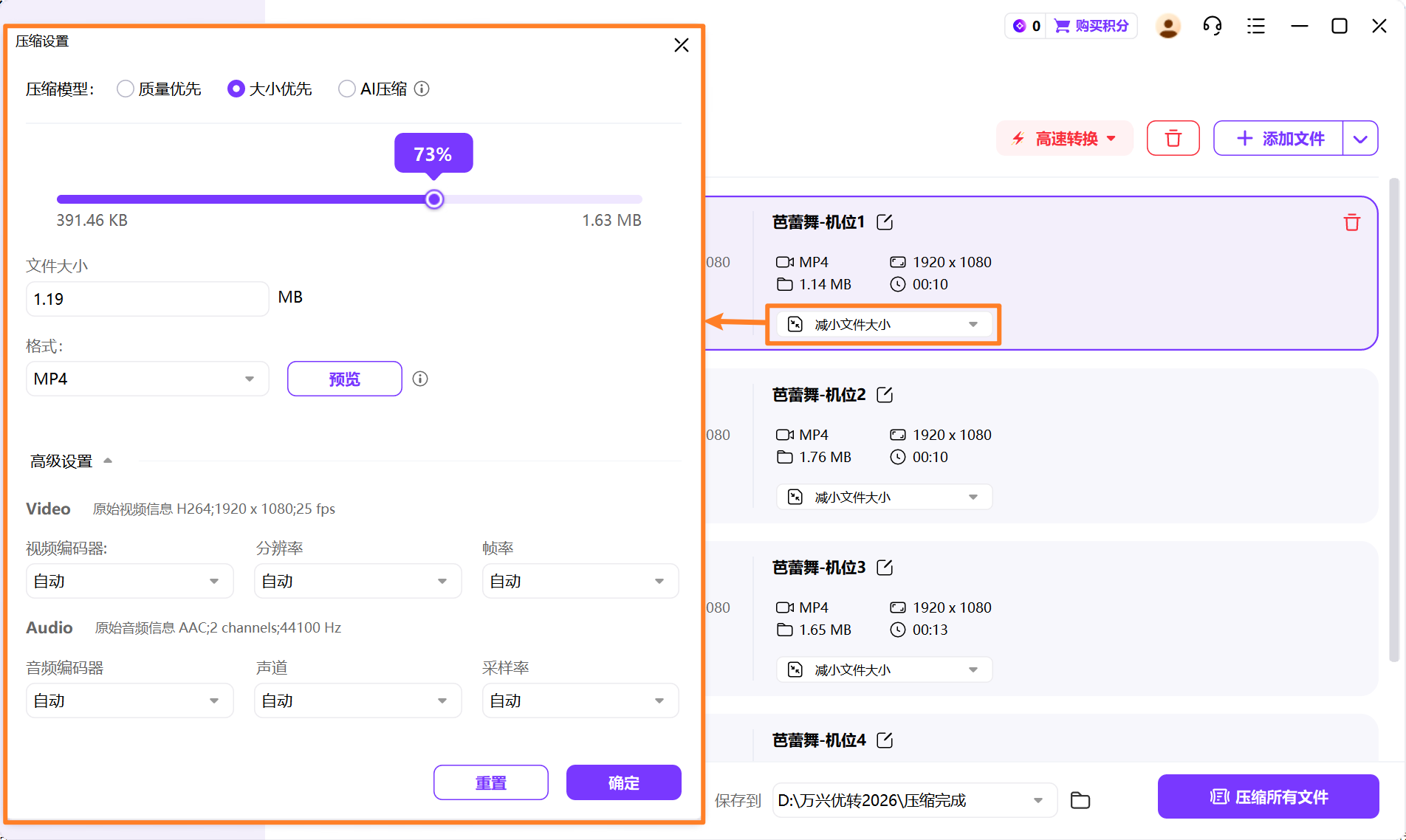View info tooltip icon next to AI压缩
Image resolution: width=1406 pixels, height=840 pixels.
[x=422, y=89]
